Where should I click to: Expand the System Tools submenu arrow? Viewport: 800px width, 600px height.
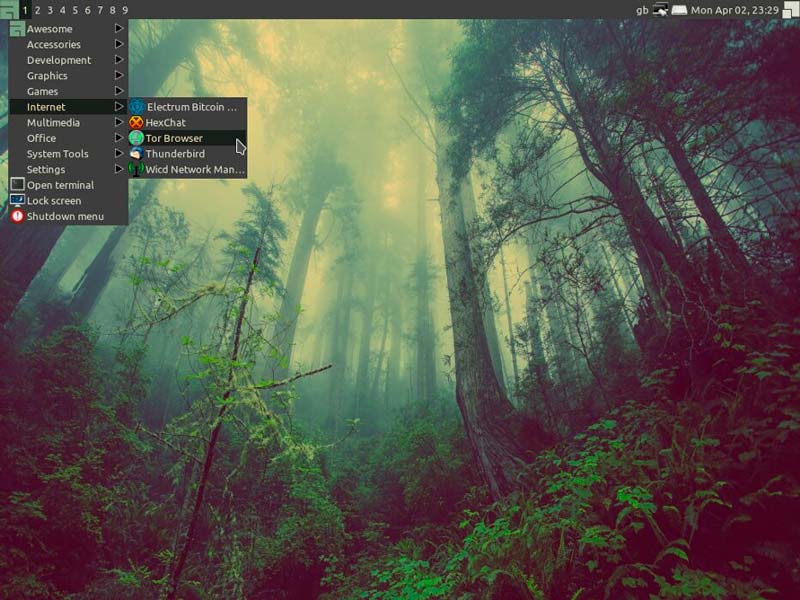[119, 154]
